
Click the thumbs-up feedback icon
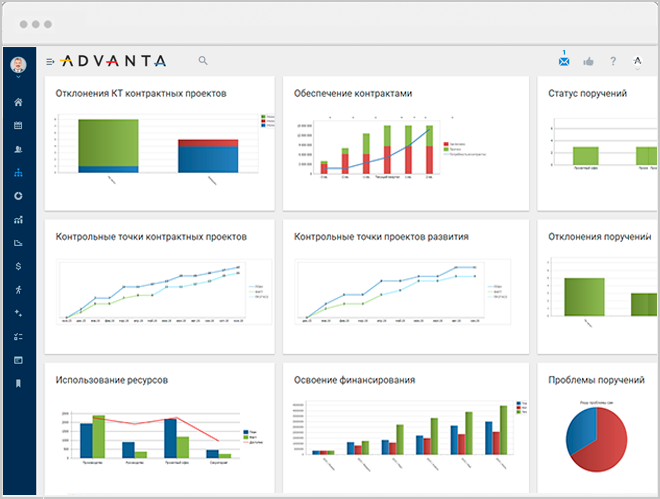589,61
